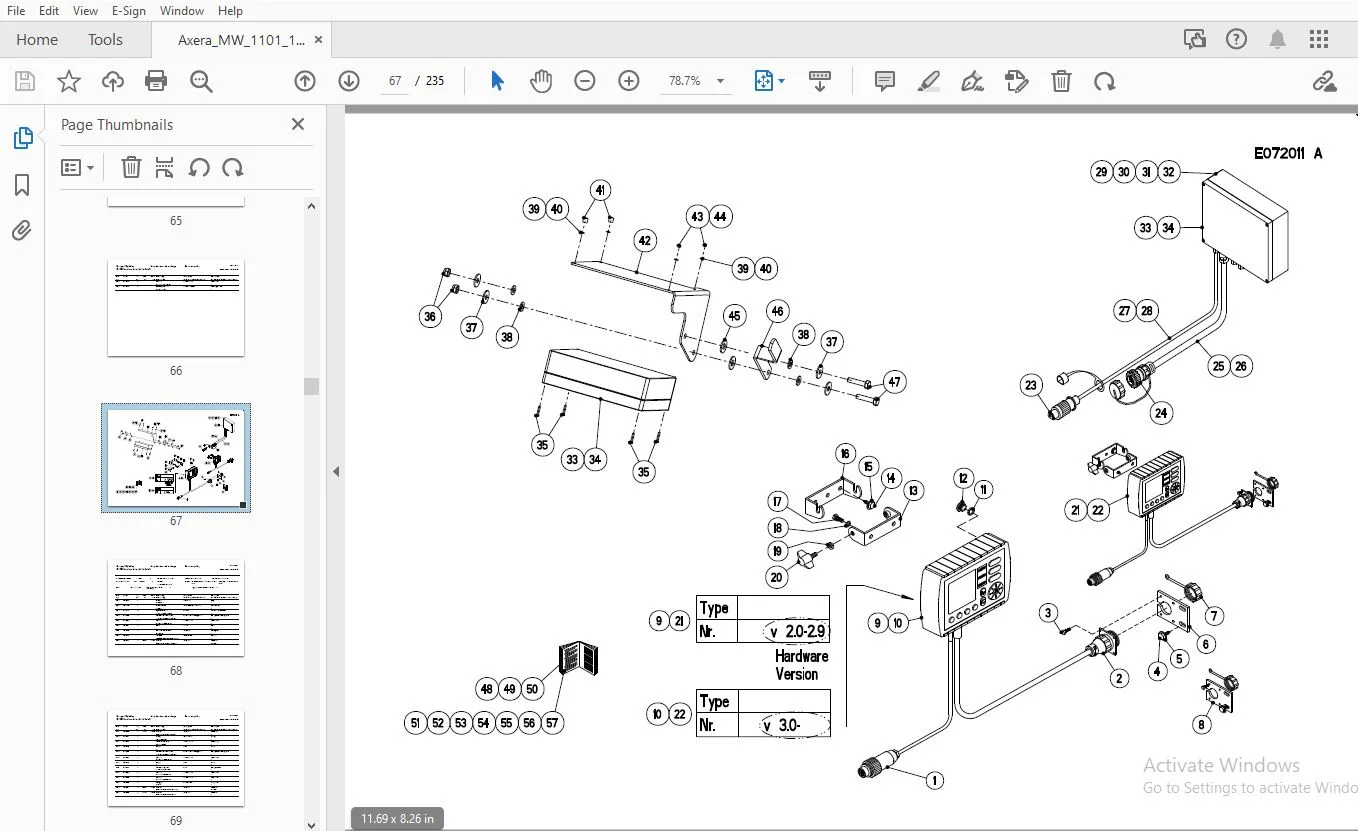1358x831 pixels.
Task: Open the E-Sign menu
Action: [x=129, y=10]
